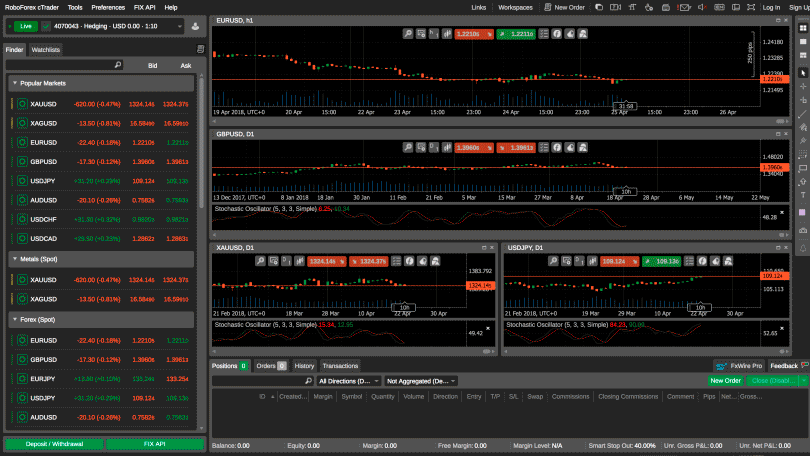This screenshot has height=456, width=810.
Task: Click the zoom magnifier icon on EURUSD chart
Action: click(408, 34)
